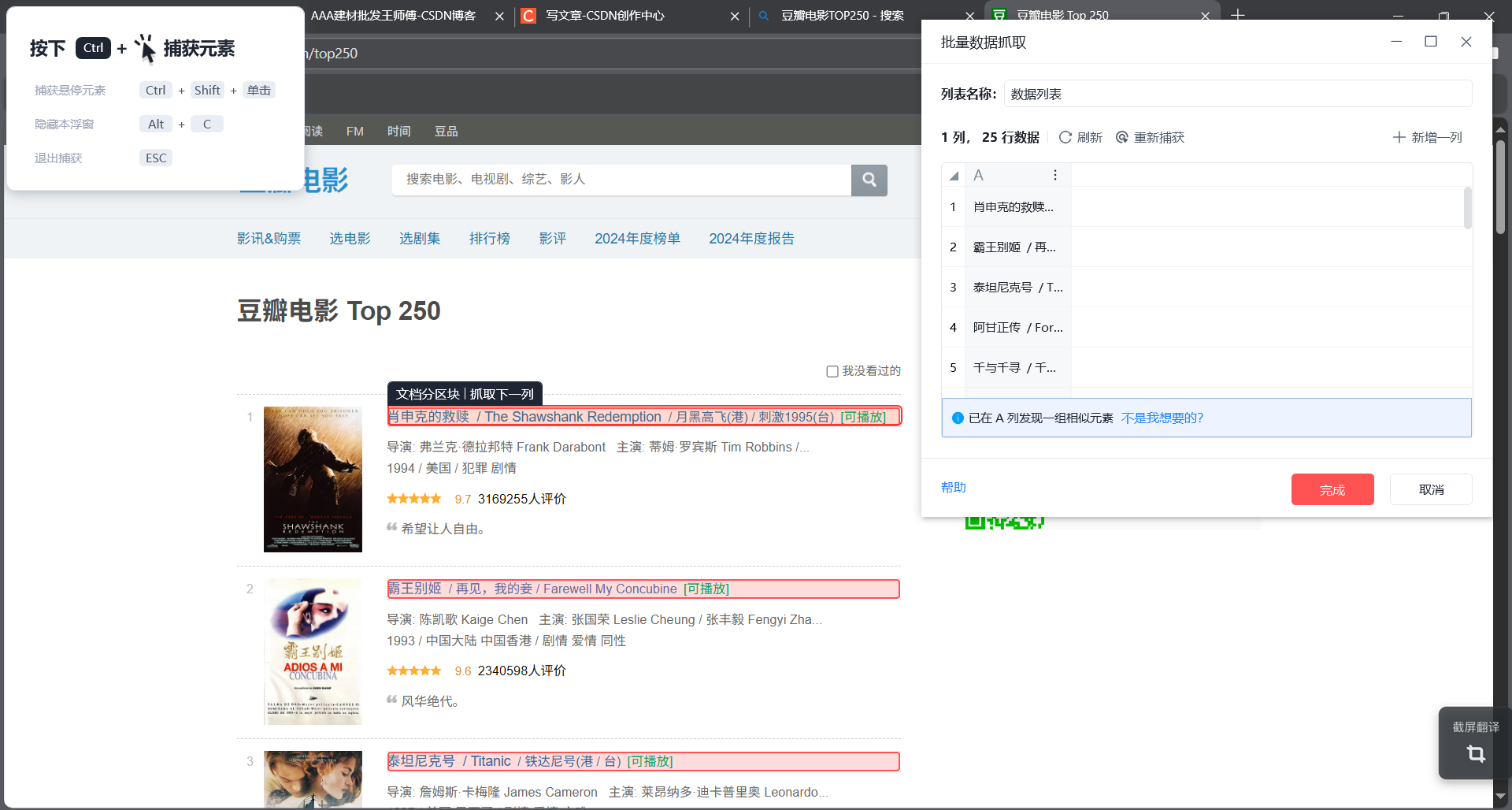Click the ESC key hint for 退出捕获
The width and height of the screenshot is (1512, 810).
[156, 158]
